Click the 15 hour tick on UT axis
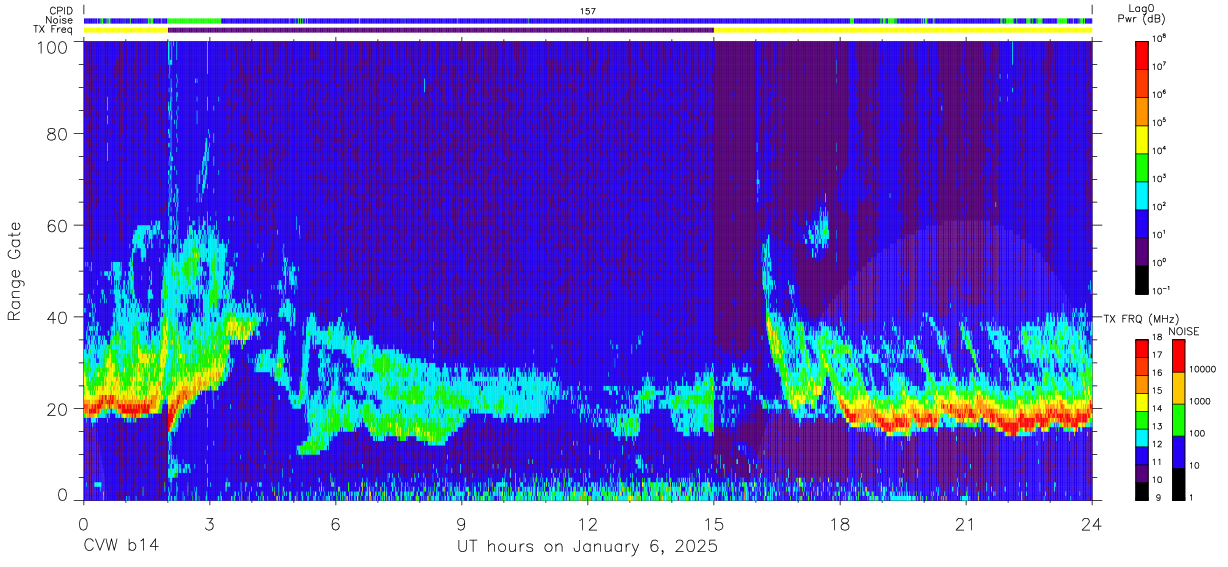The image size is (1228, 567). point(714,523)
